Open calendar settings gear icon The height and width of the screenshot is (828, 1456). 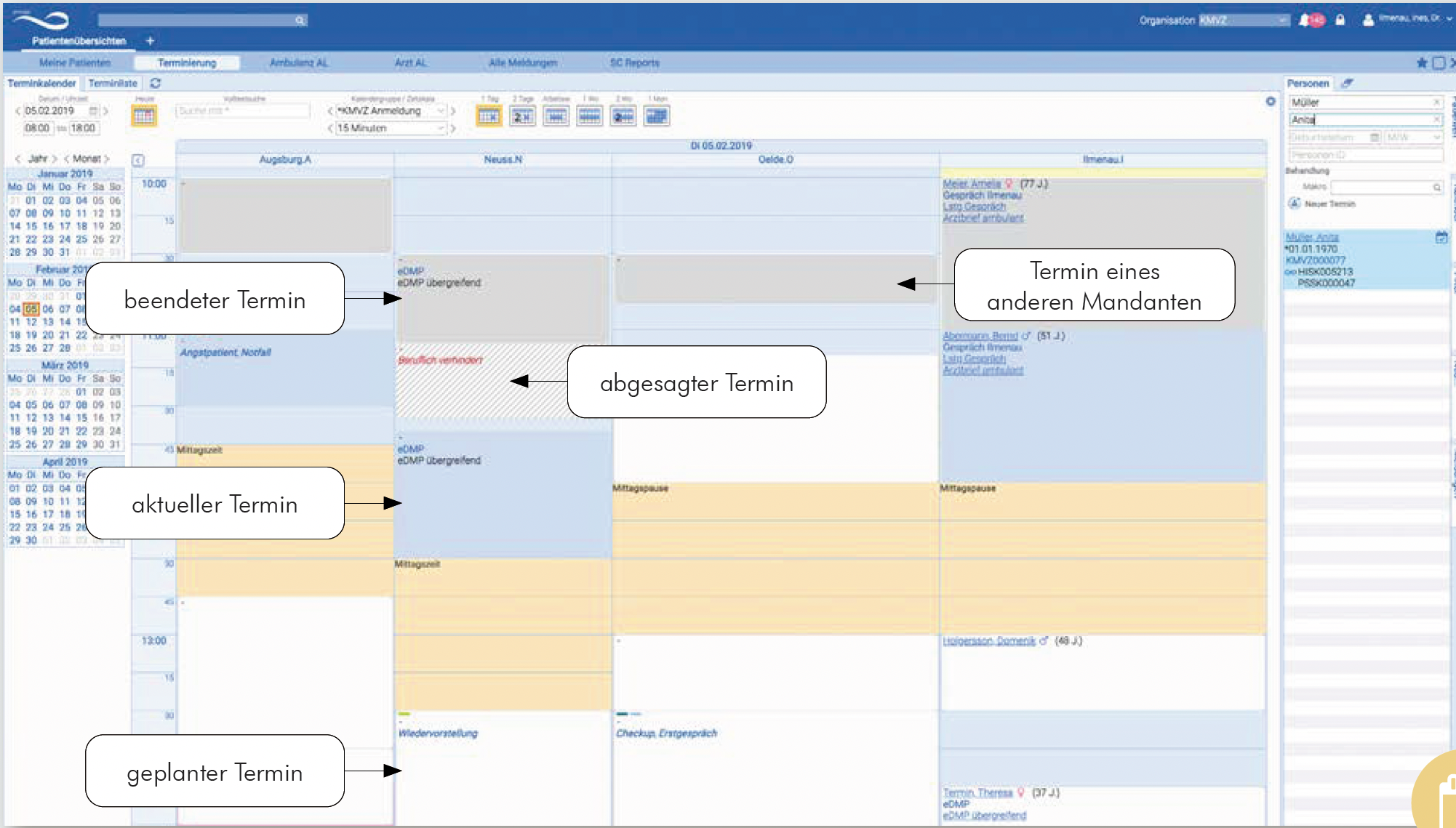[x=1271, y=102]
